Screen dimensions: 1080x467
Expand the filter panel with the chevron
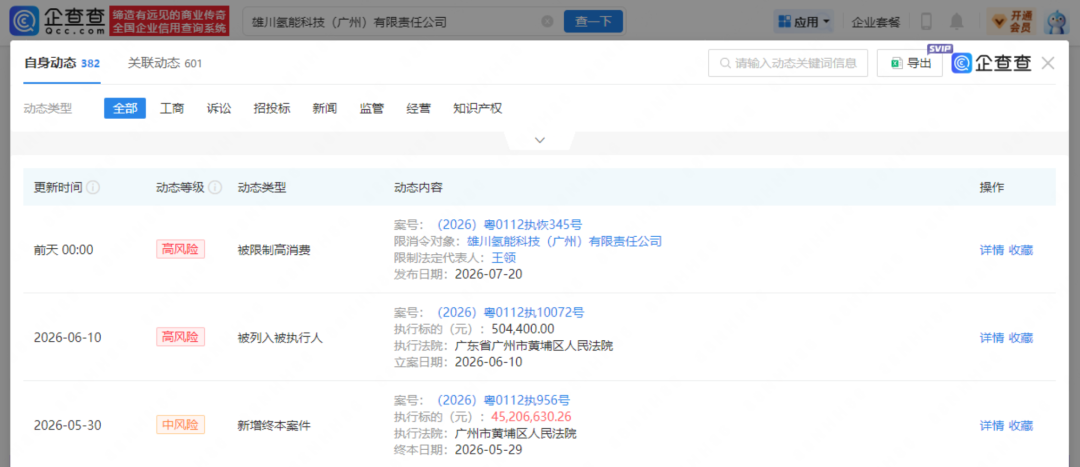(540, 140)
